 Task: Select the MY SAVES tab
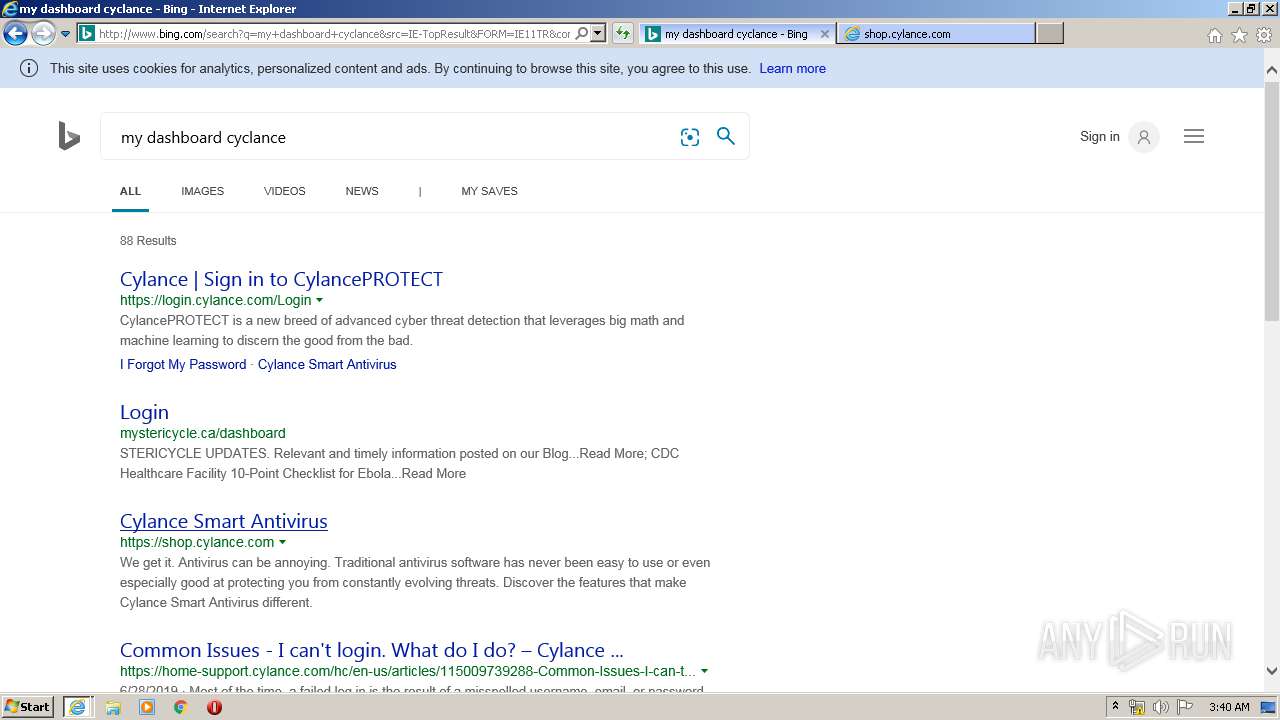pos(489,191)
